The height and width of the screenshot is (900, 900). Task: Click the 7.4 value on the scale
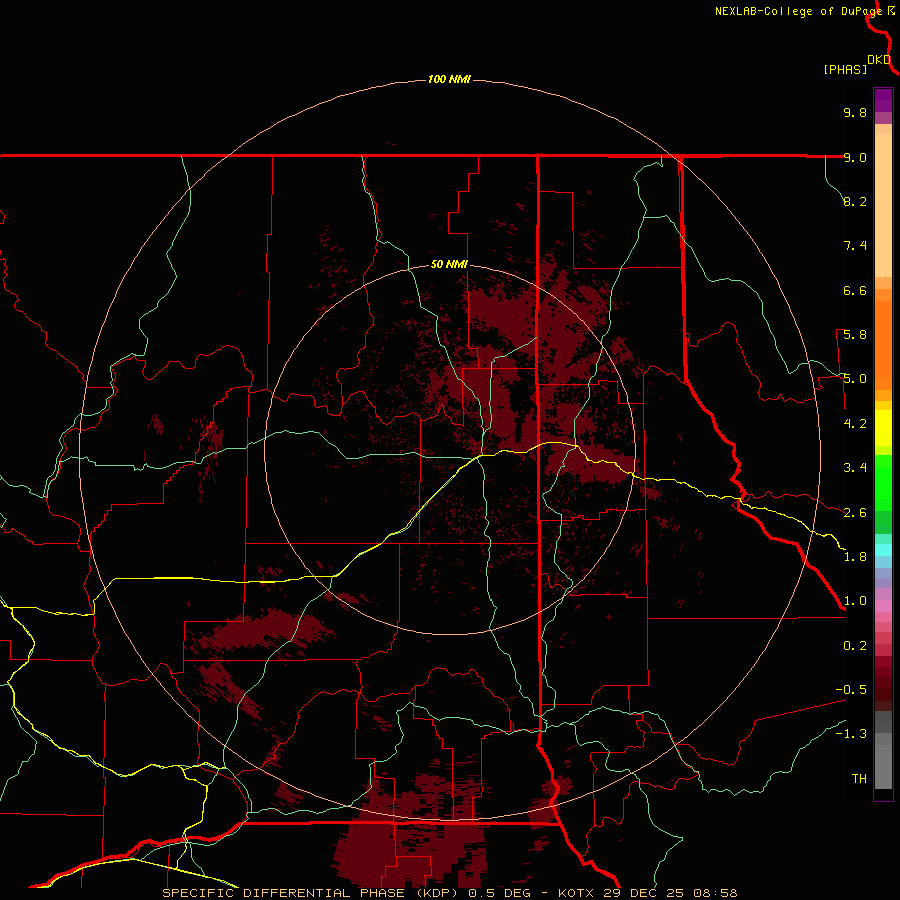855,246
